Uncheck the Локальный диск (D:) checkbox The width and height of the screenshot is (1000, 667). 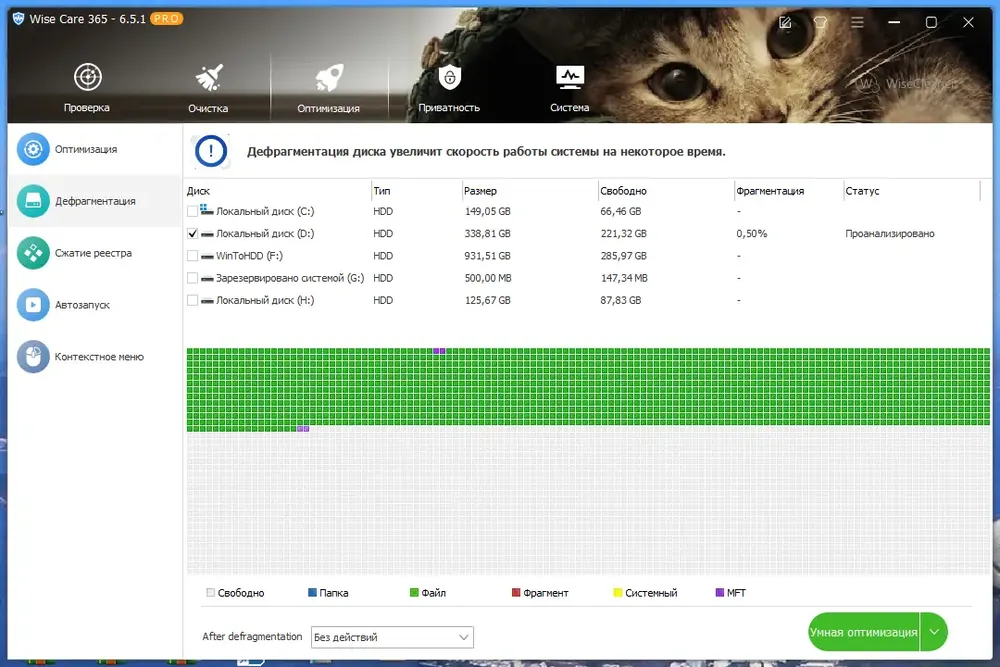click(x=192, y=233)
